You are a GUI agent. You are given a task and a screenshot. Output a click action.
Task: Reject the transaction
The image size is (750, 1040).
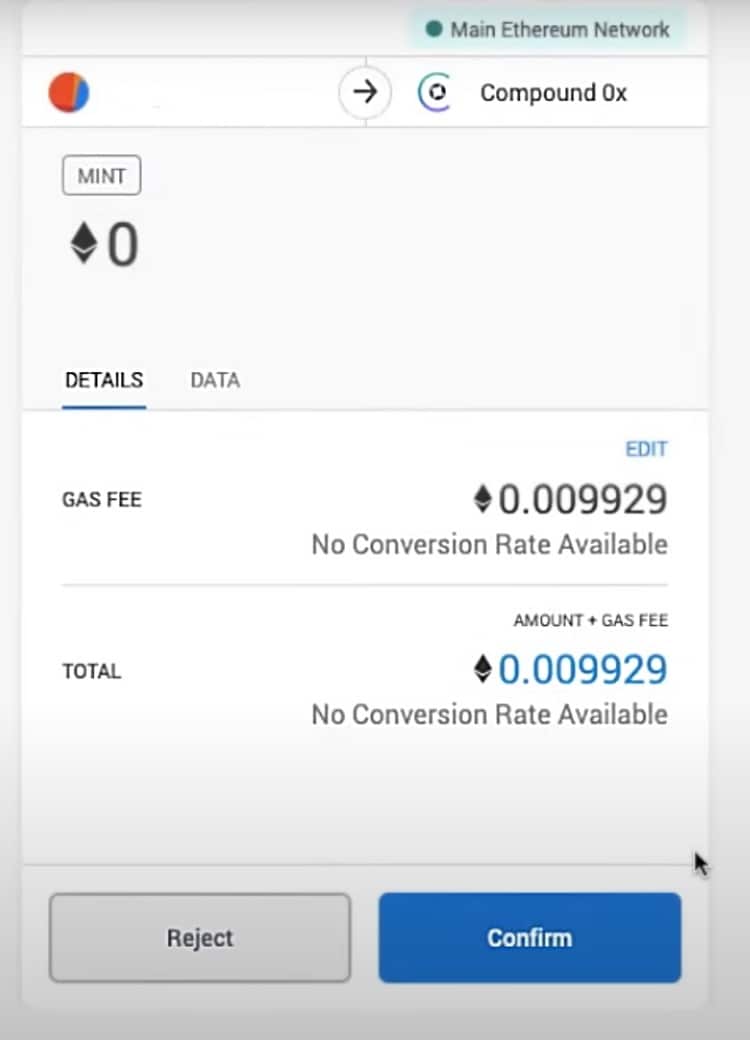coord(200,937)
